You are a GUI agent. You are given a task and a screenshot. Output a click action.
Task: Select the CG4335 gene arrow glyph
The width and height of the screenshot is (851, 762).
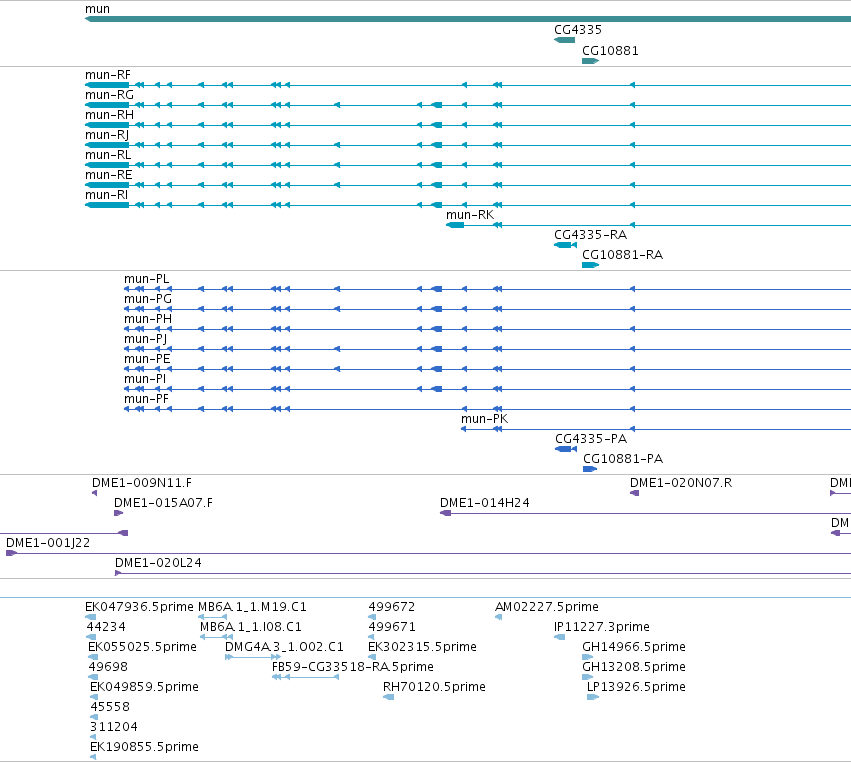564,40
